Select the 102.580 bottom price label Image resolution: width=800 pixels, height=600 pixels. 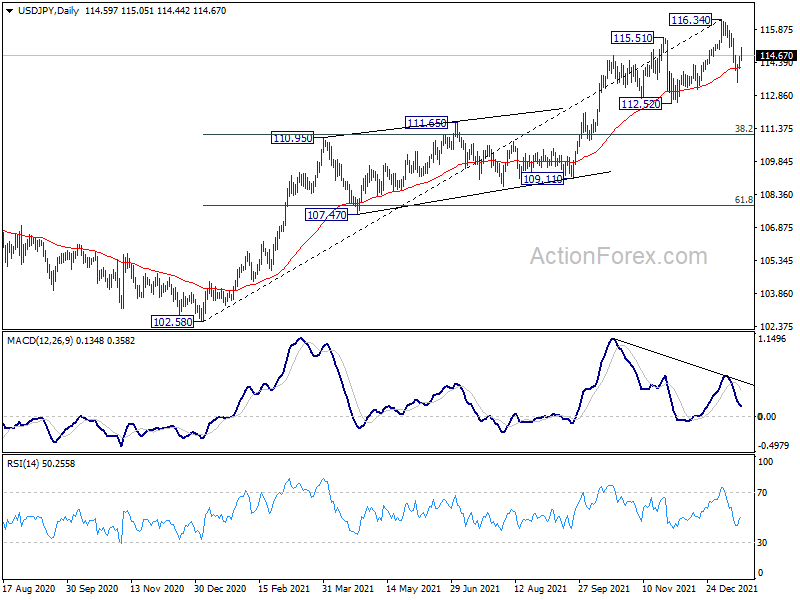coord(172,322)
